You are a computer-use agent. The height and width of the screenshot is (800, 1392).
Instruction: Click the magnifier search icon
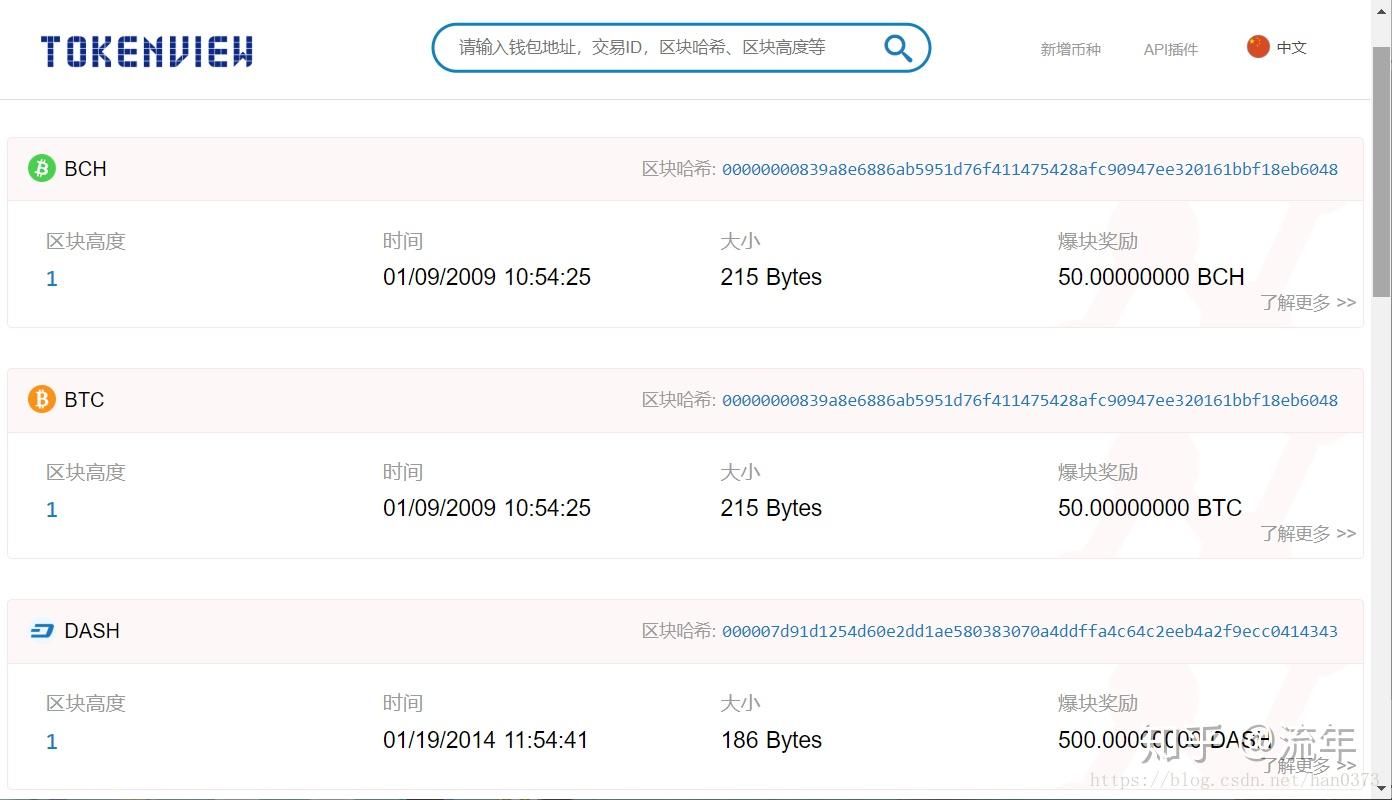tap(898, 48)
